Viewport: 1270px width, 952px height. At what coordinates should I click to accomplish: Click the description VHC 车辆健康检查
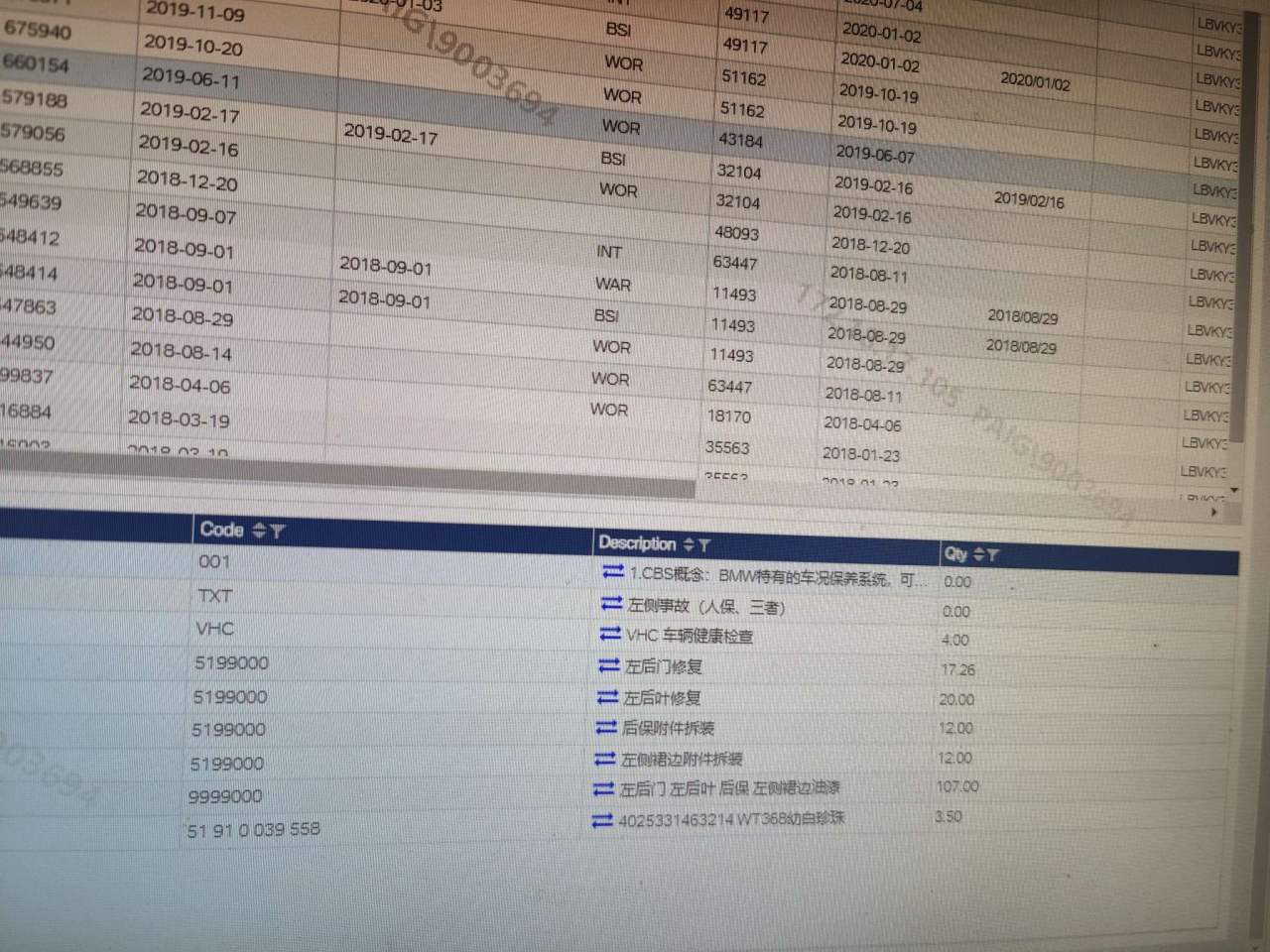(x=690, y=636)
